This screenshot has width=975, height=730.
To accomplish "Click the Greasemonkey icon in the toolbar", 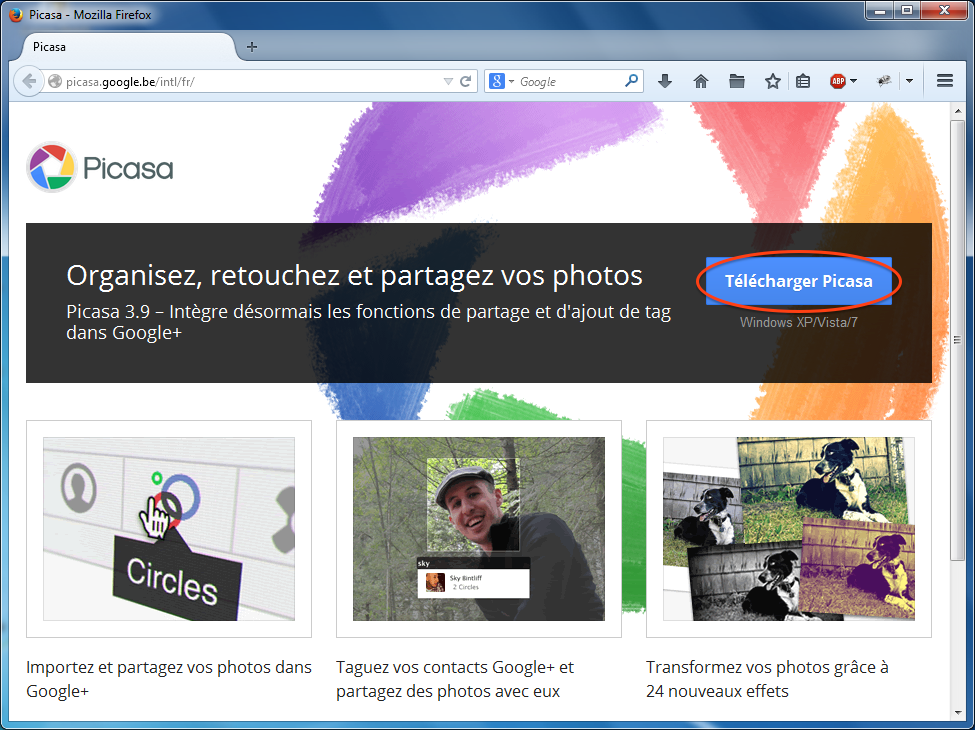I will tap(884, 81).
